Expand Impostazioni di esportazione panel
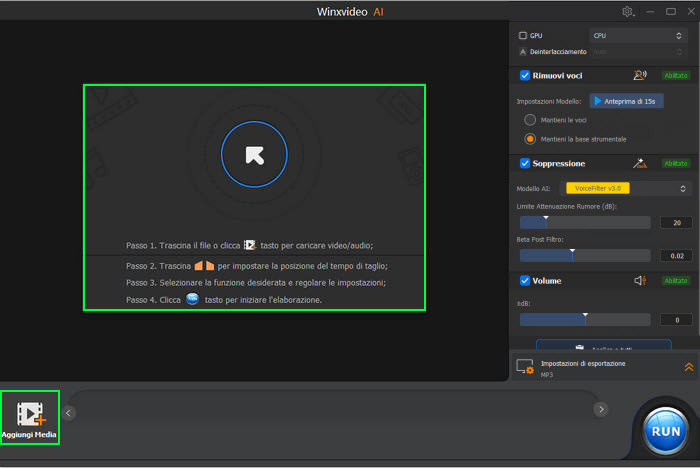 tap(688, 367)
